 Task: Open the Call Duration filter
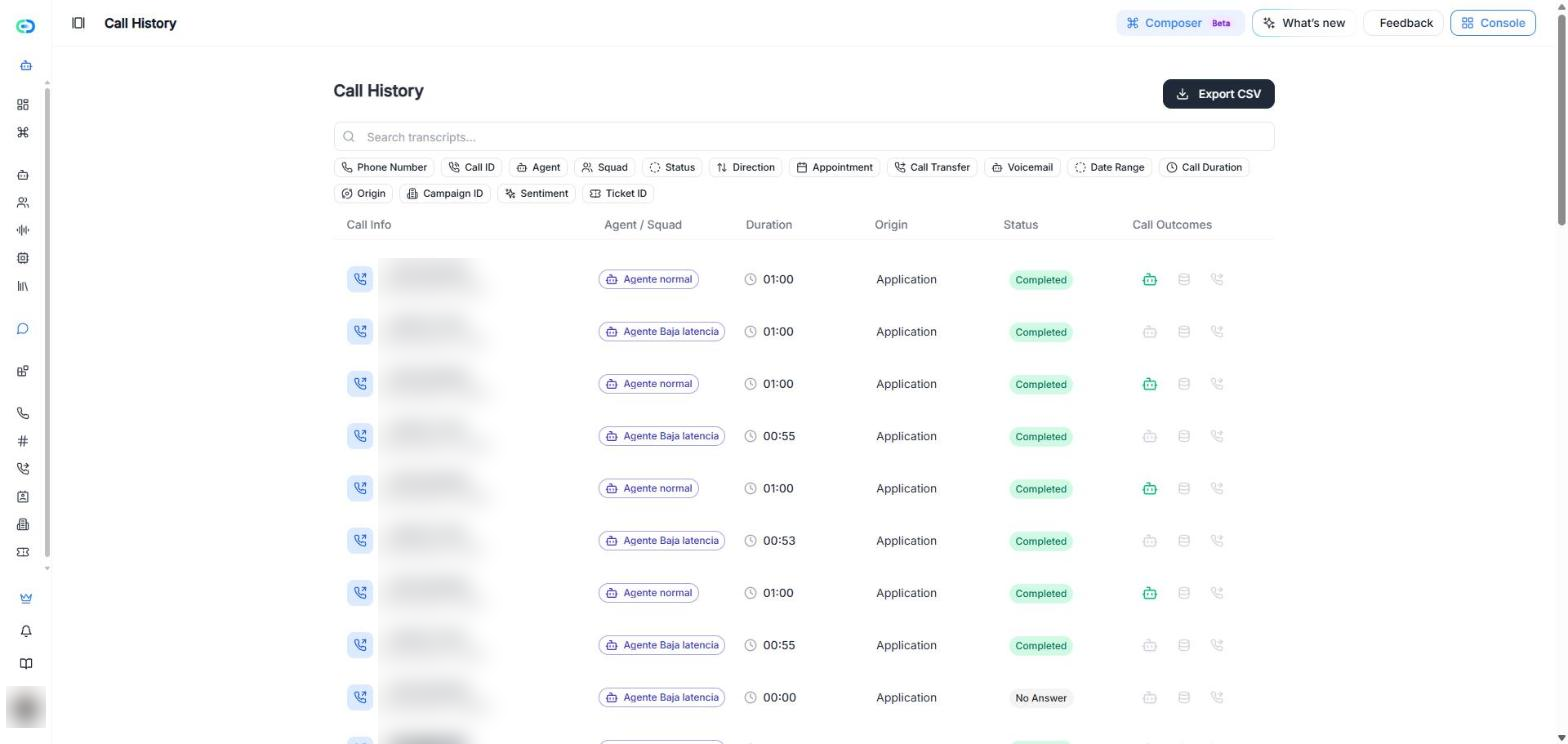pyautogui.click(x=1204, y=168)
